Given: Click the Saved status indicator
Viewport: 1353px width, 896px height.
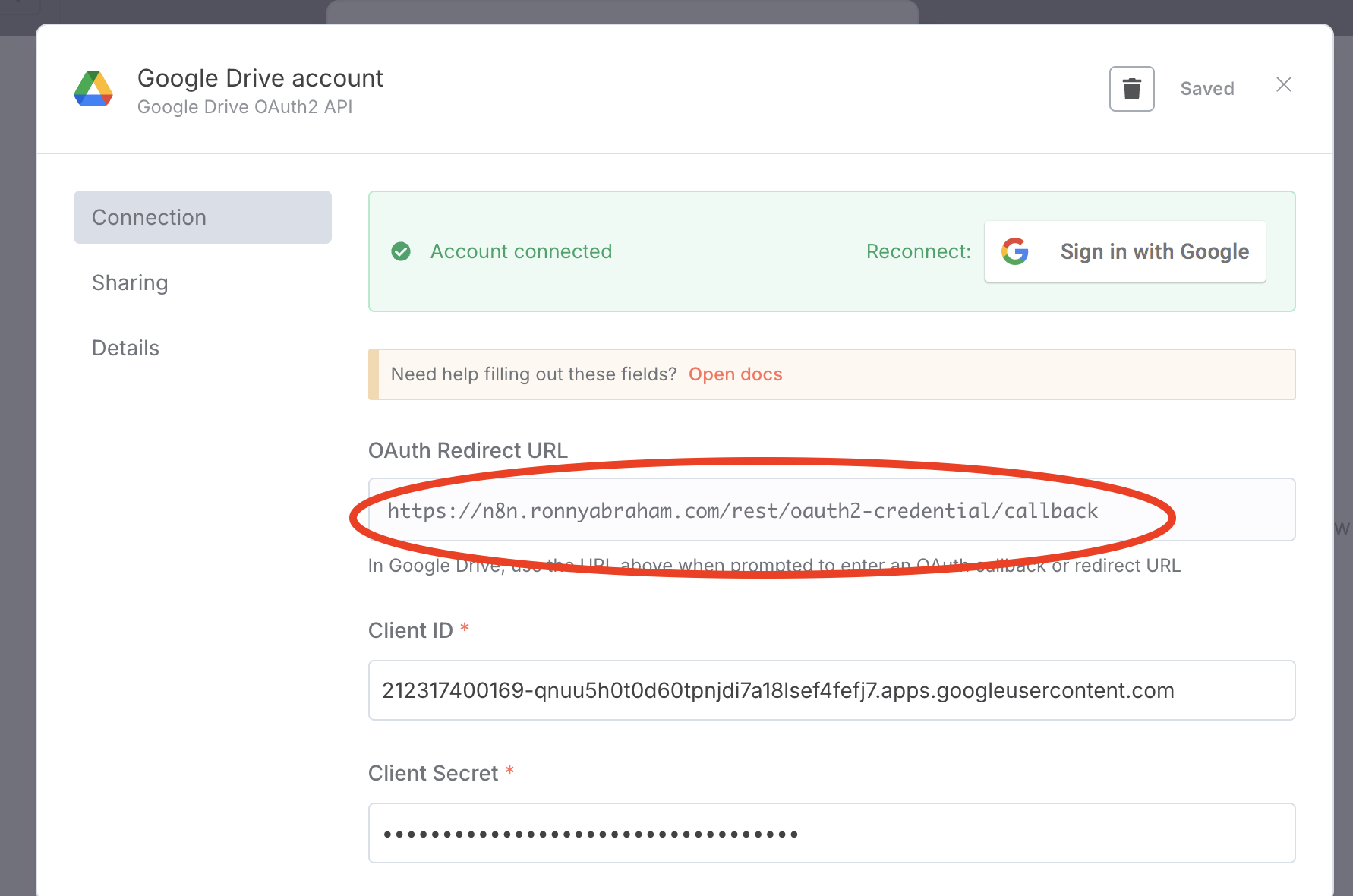Looking at the screenshot, I should (x=1206, y=88).
